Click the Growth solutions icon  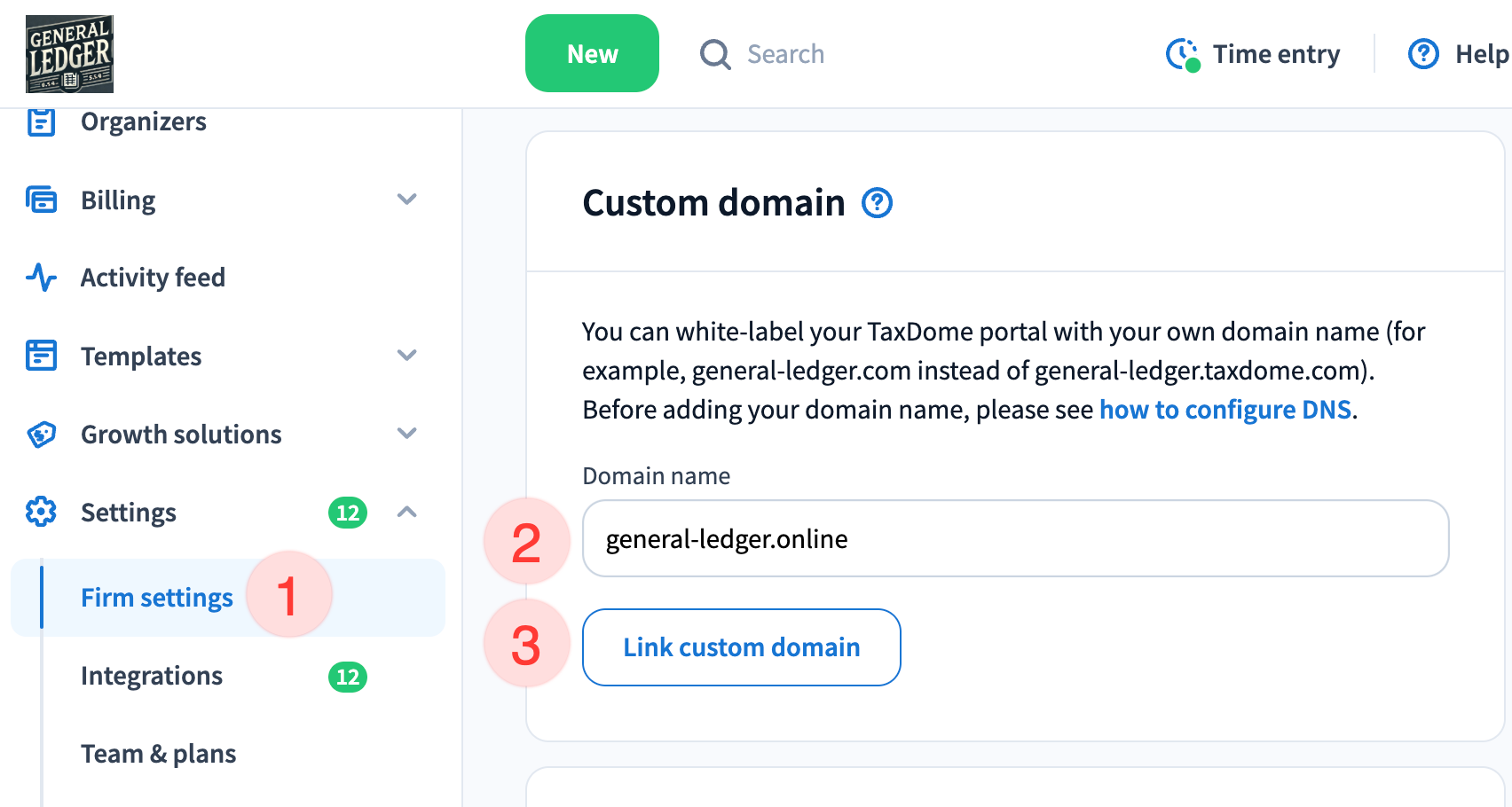click(42, 435)
